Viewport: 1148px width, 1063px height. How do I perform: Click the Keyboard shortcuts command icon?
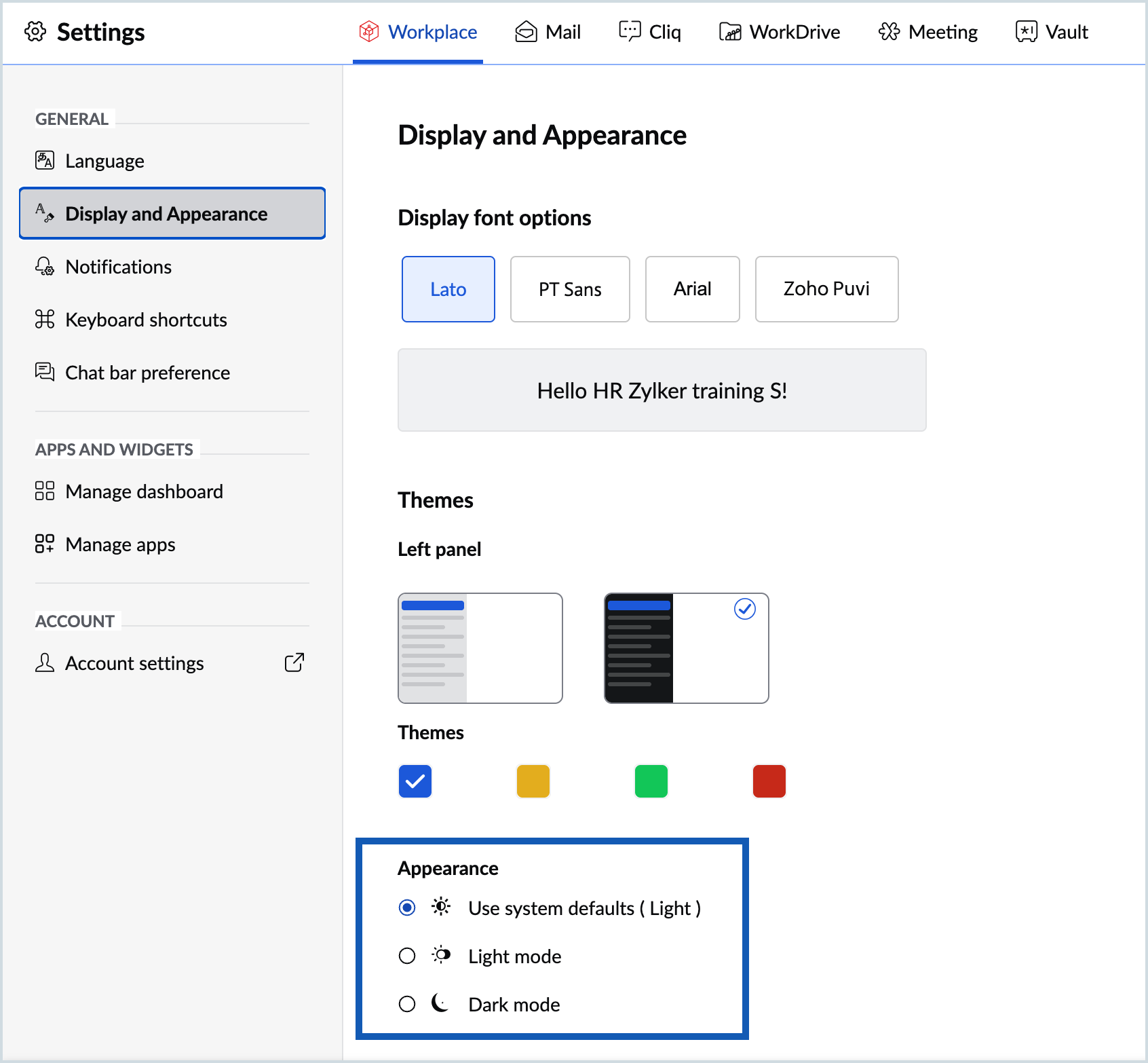(x=45, y=319)
